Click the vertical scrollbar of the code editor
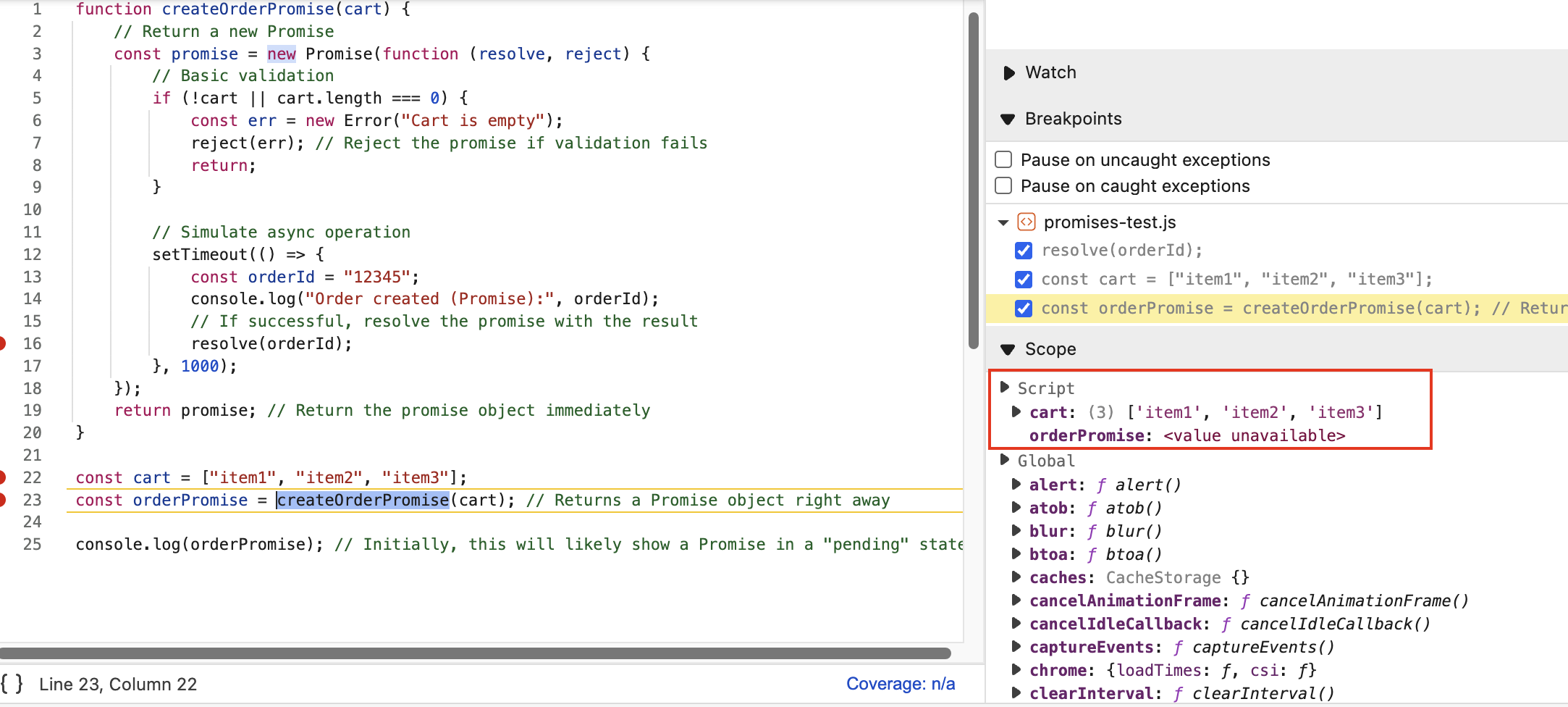 (974, 181)
